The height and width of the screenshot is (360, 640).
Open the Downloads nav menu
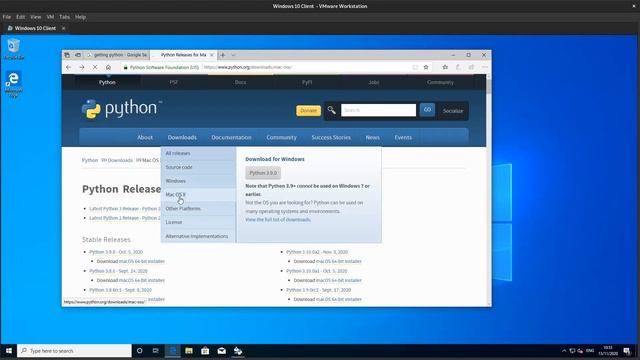[182, 138]
